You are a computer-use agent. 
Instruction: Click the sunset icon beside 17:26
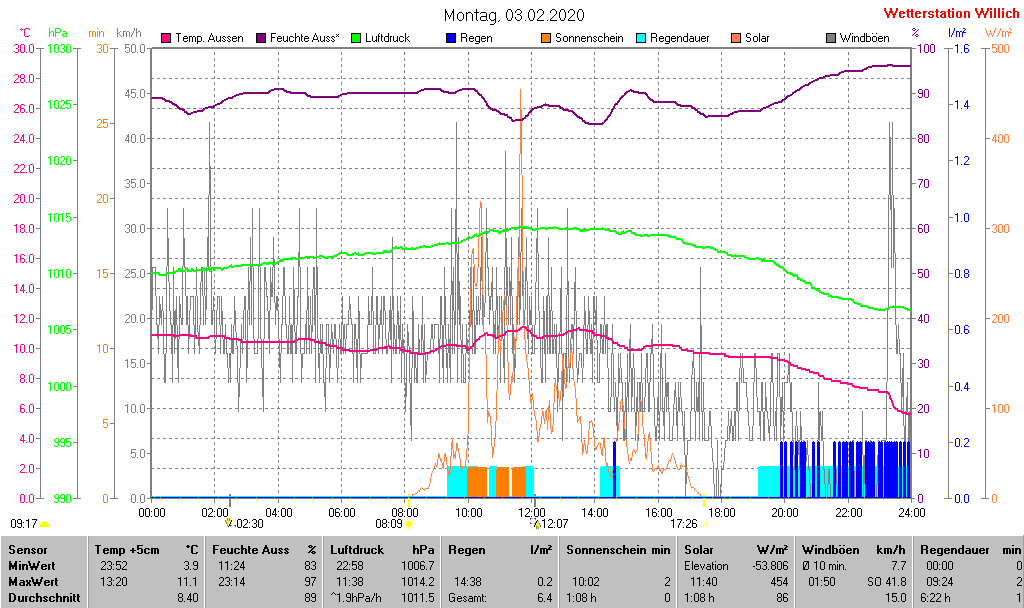(704, 524)
